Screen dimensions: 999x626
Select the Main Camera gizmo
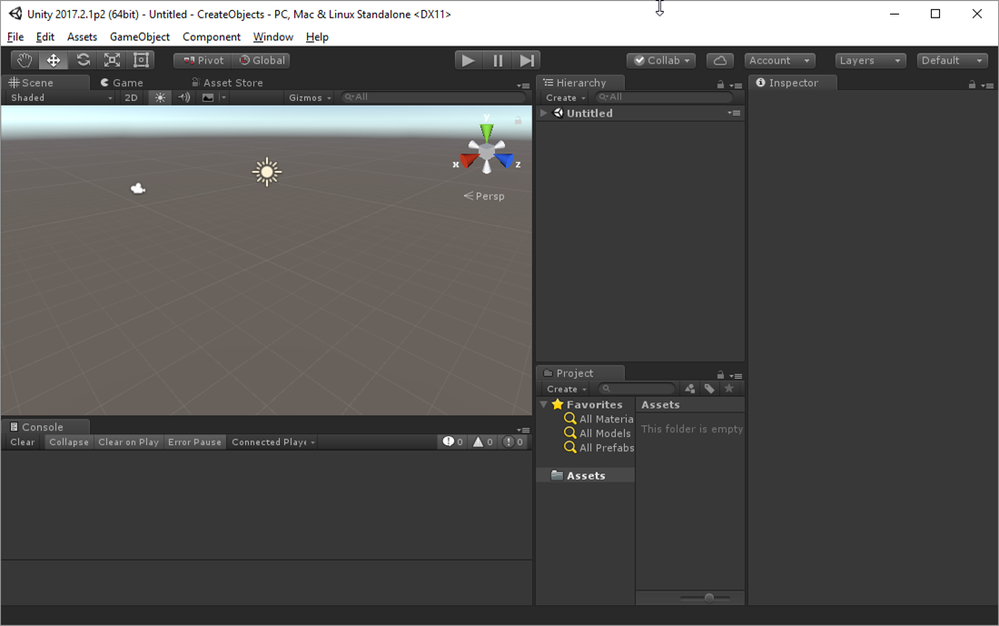pyautogui.click(x=138, y=189)
